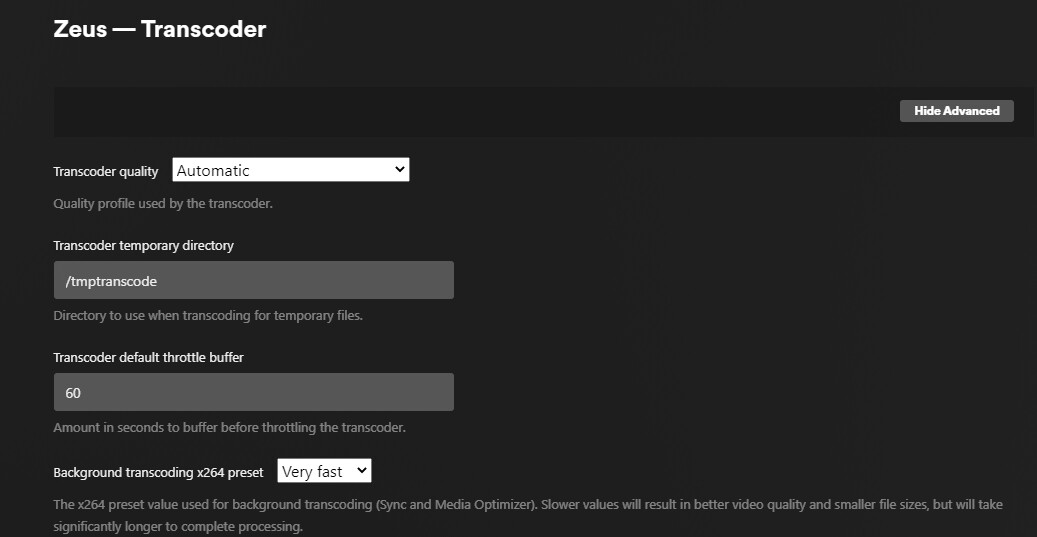Click the 'Quality profile used by the transcoder' description
The width and height of the screenshot is (1037, 537).
pyautogui.click(x=162, y=203)
